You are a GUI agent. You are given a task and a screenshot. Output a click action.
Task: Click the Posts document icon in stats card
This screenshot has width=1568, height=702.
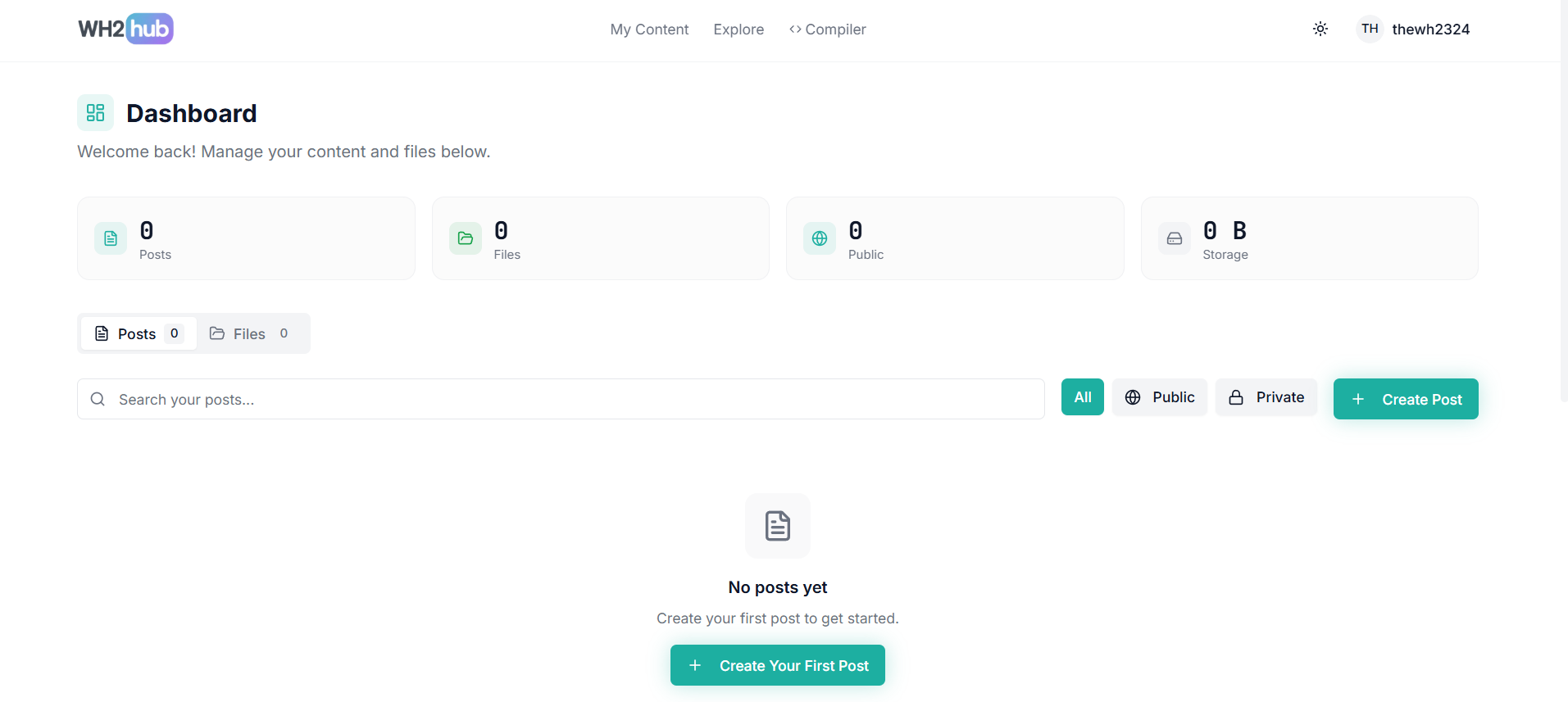[111, 238]
